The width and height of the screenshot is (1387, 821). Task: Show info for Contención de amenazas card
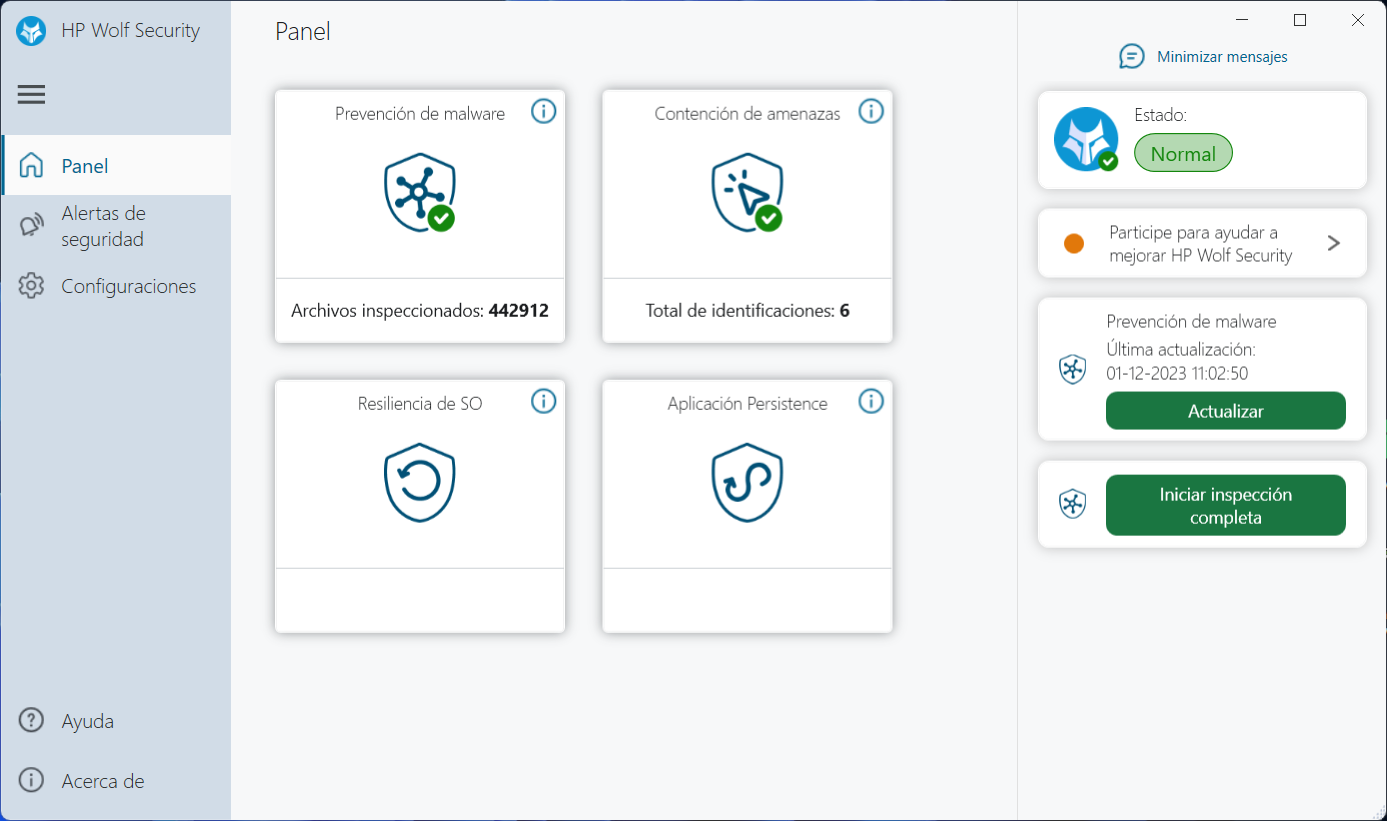pos(871,111)
